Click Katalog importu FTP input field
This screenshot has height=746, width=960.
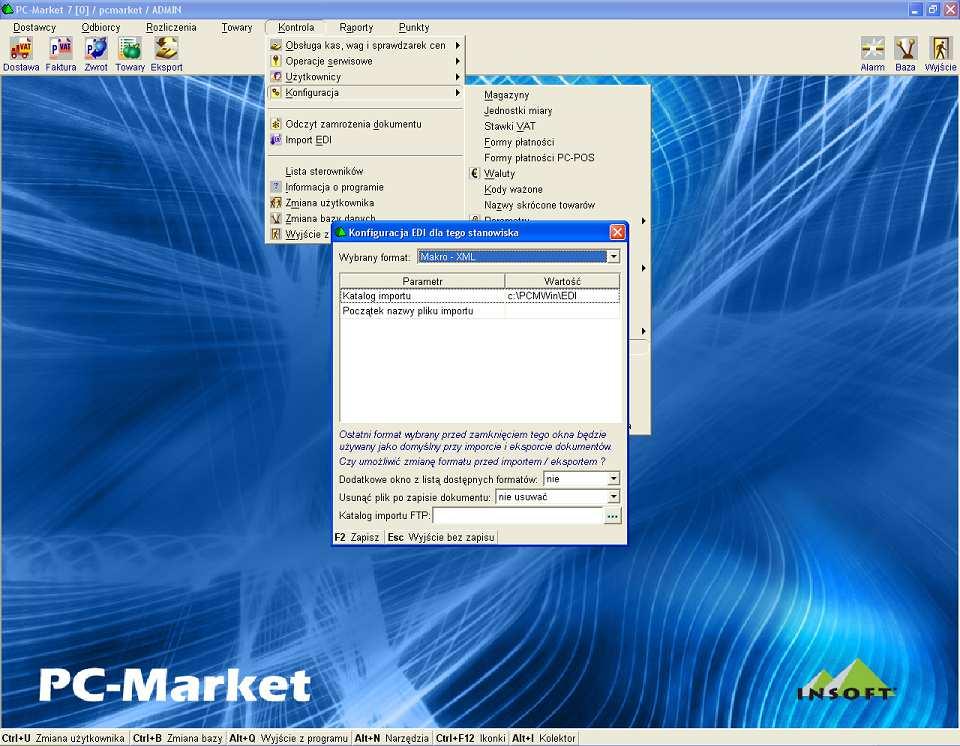click(518, 516)
